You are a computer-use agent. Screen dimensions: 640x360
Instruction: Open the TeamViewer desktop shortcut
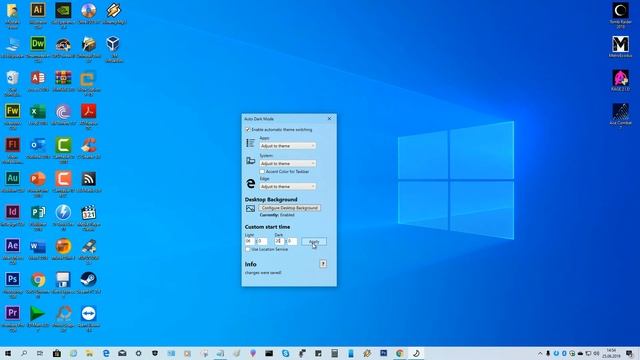point(89,313)
